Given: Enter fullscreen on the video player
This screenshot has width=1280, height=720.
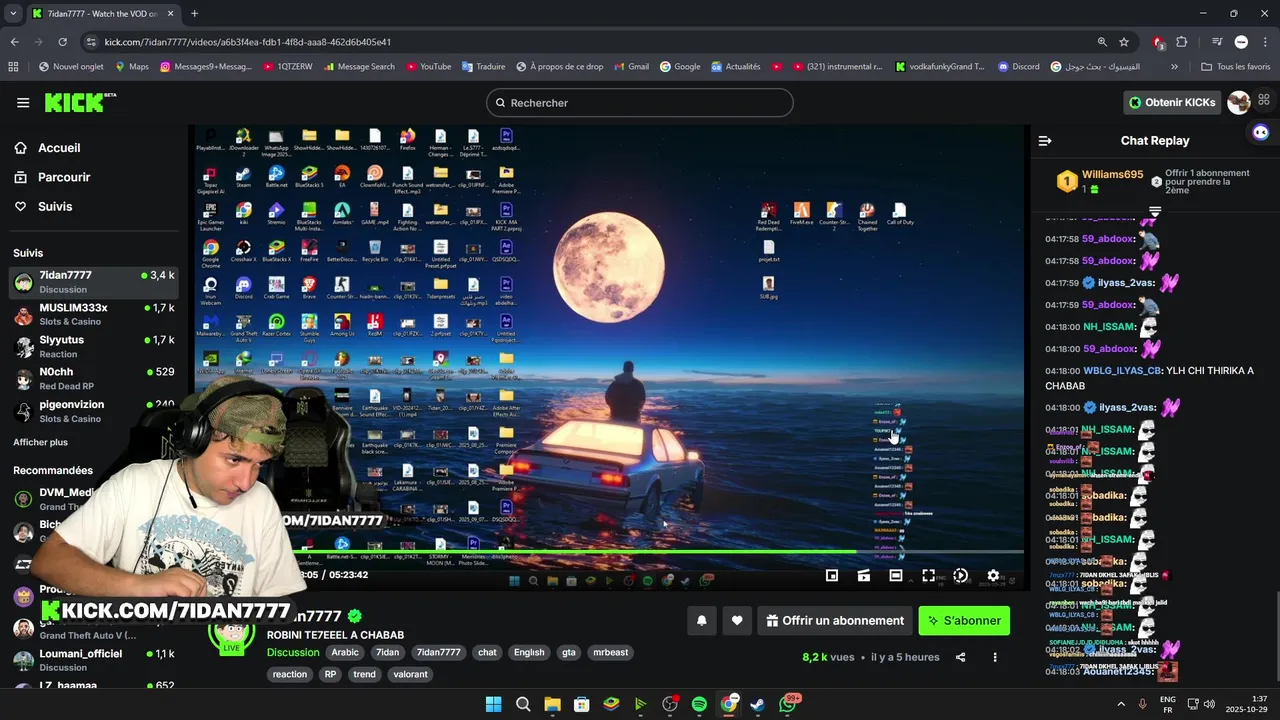Looking at the screenshot, I should coord(928,575).
